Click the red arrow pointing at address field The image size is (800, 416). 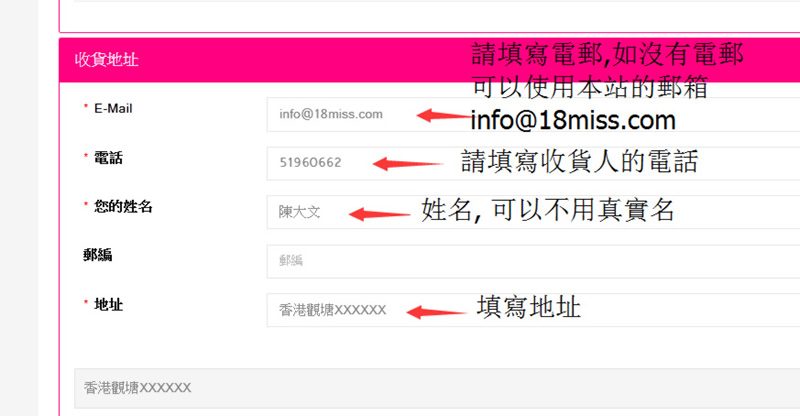pyautogui.click(x=436, y=312)
